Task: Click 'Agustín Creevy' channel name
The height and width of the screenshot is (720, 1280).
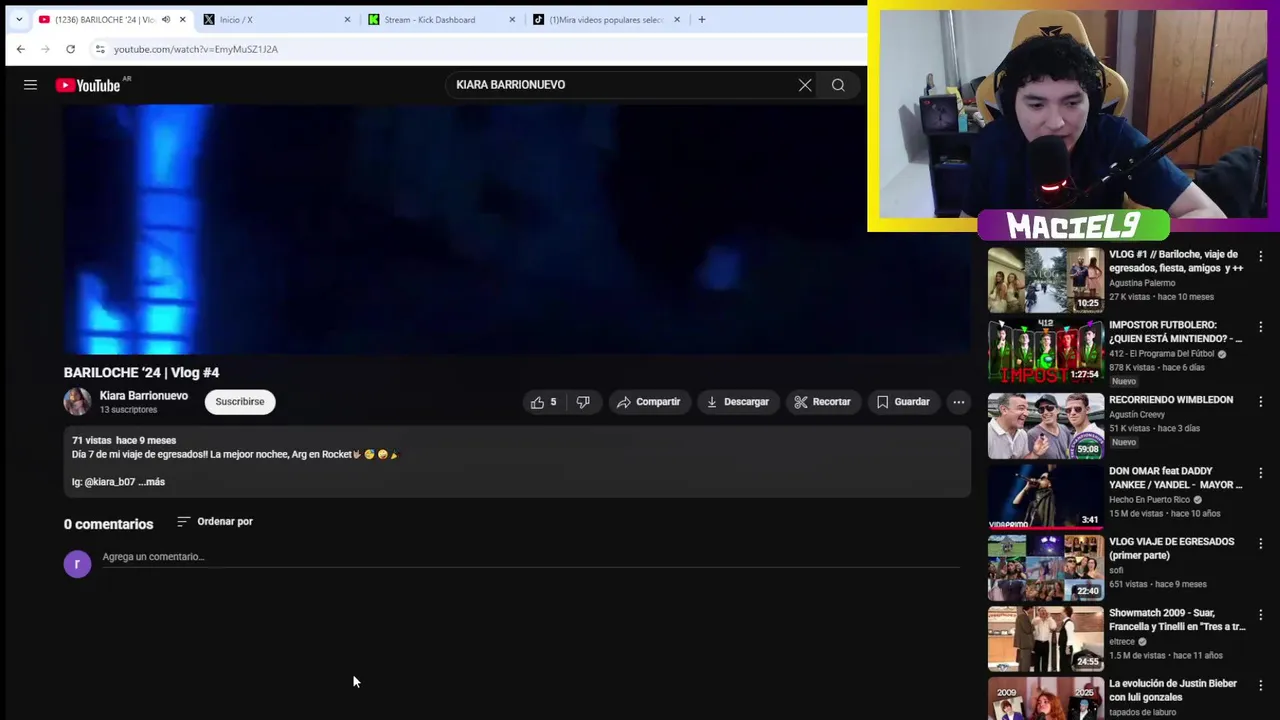Action: pyautogui.click(x=1137, y=415)
